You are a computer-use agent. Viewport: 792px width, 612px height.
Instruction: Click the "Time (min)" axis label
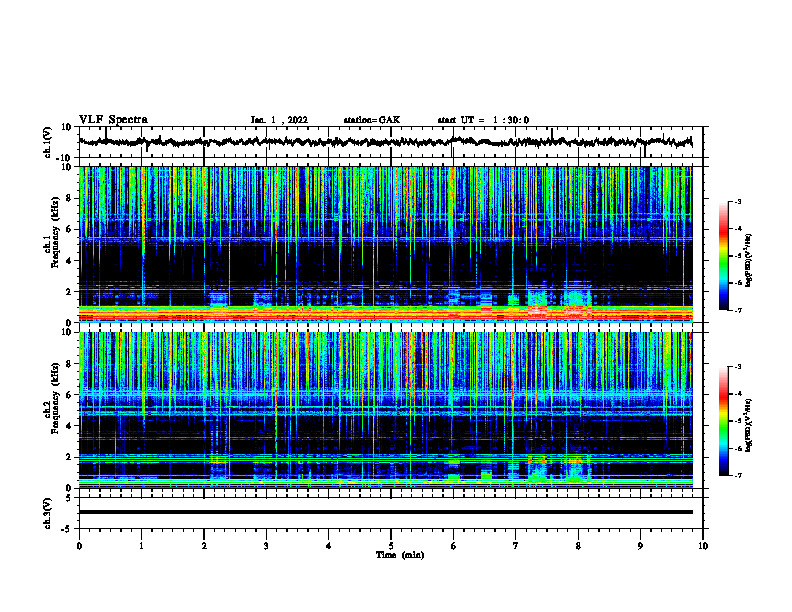(400, 555)
